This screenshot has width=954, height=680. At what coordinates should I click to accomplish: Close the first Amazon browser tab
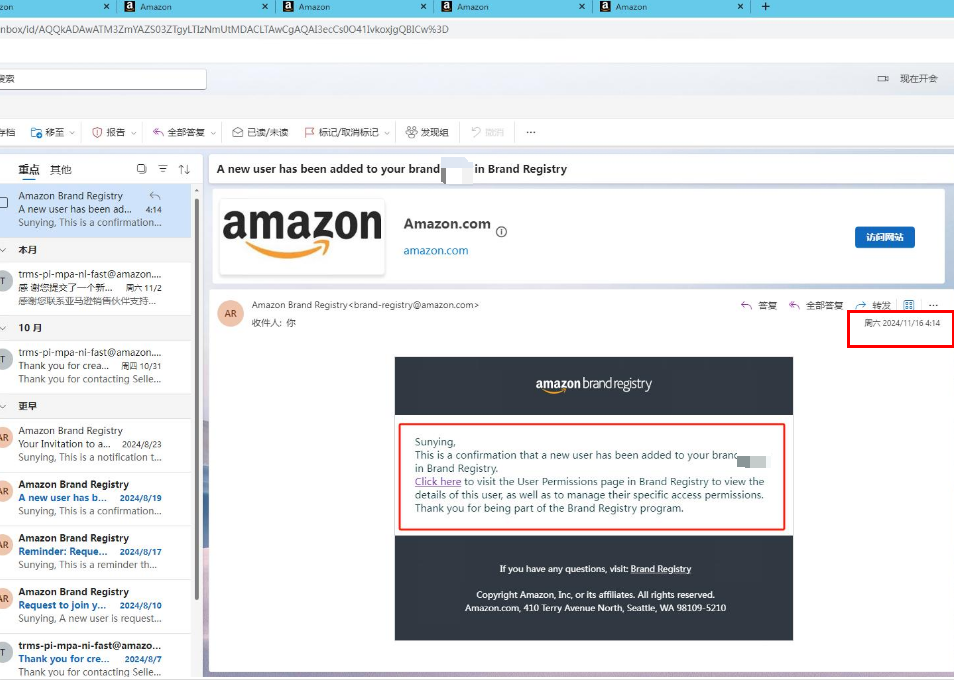106,7
